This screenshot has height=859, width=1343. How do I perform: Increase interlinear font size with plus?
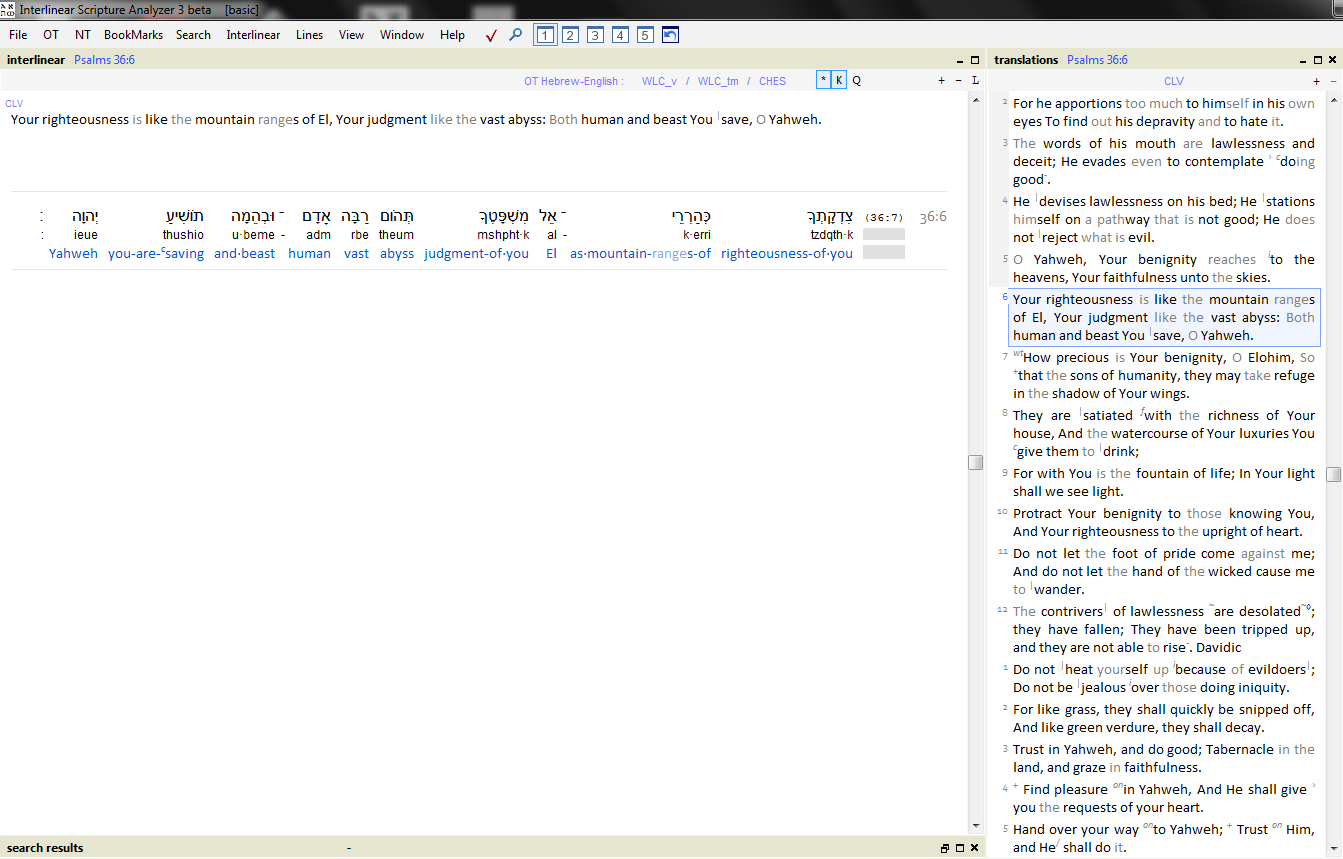(941, 81)
